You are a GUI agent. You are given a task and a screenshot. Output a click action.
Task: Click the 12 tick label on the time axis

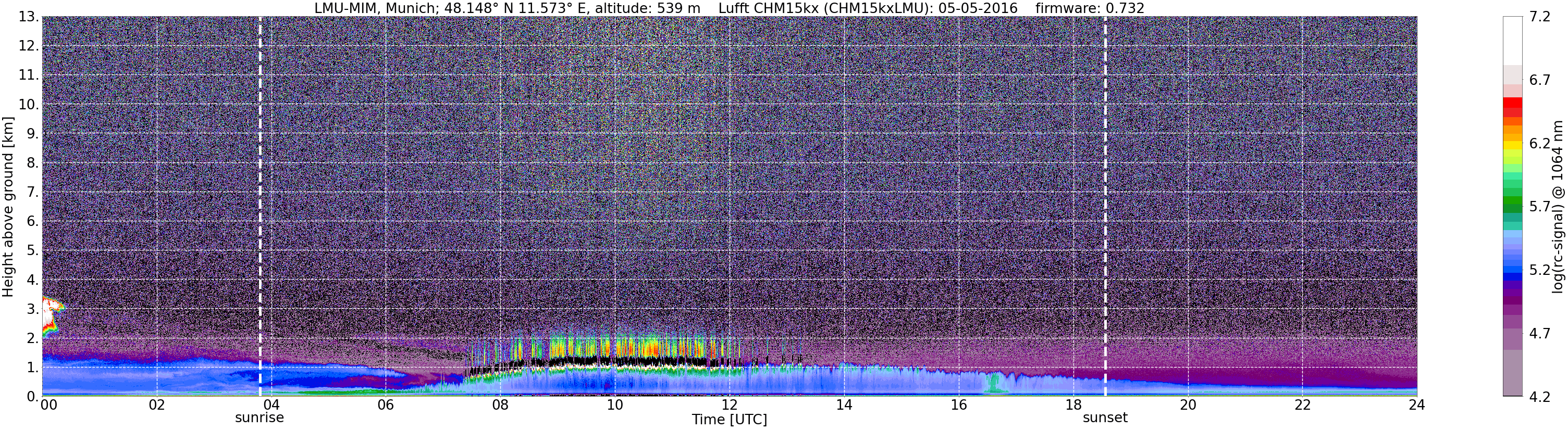coord(729,405)
